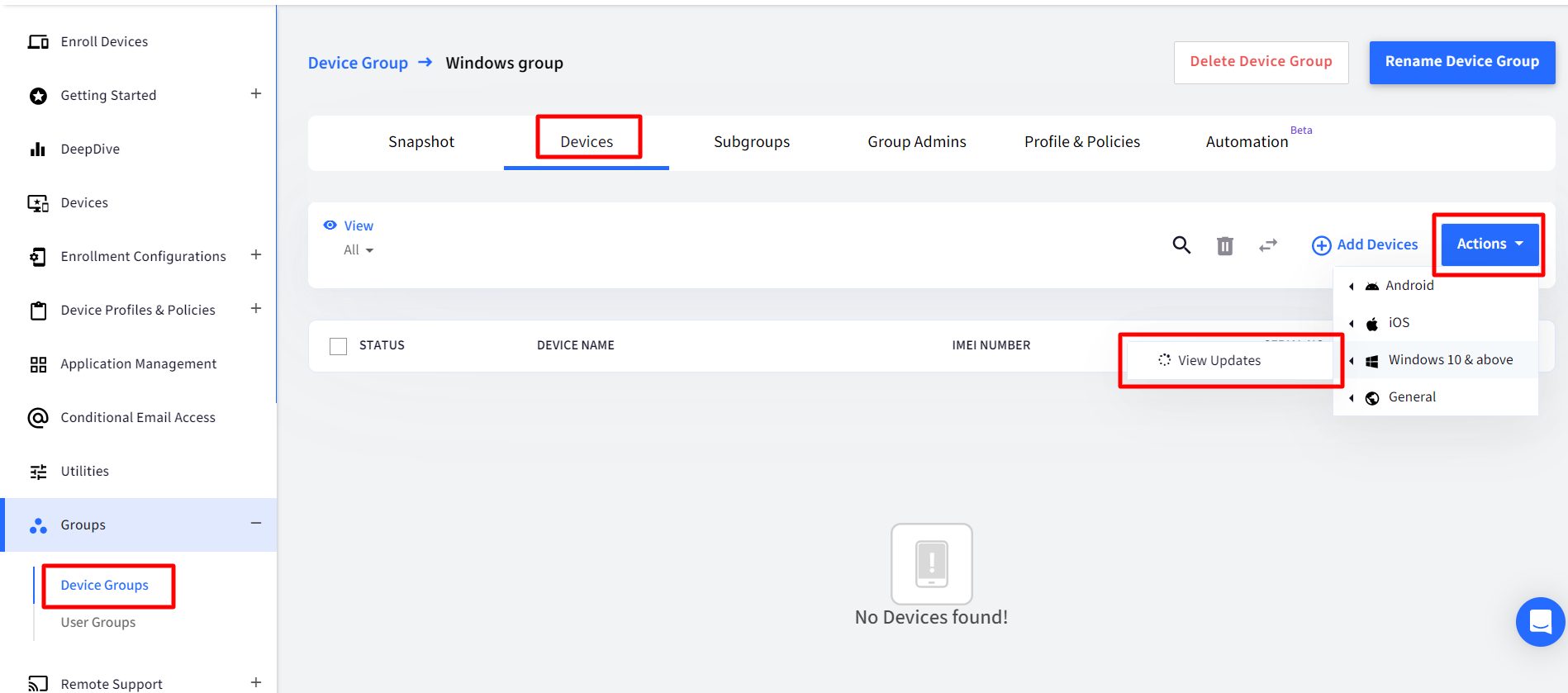Click the Rename Device Group button
The height and width of the screenshot is (693, 1568).
point(1461,62)
